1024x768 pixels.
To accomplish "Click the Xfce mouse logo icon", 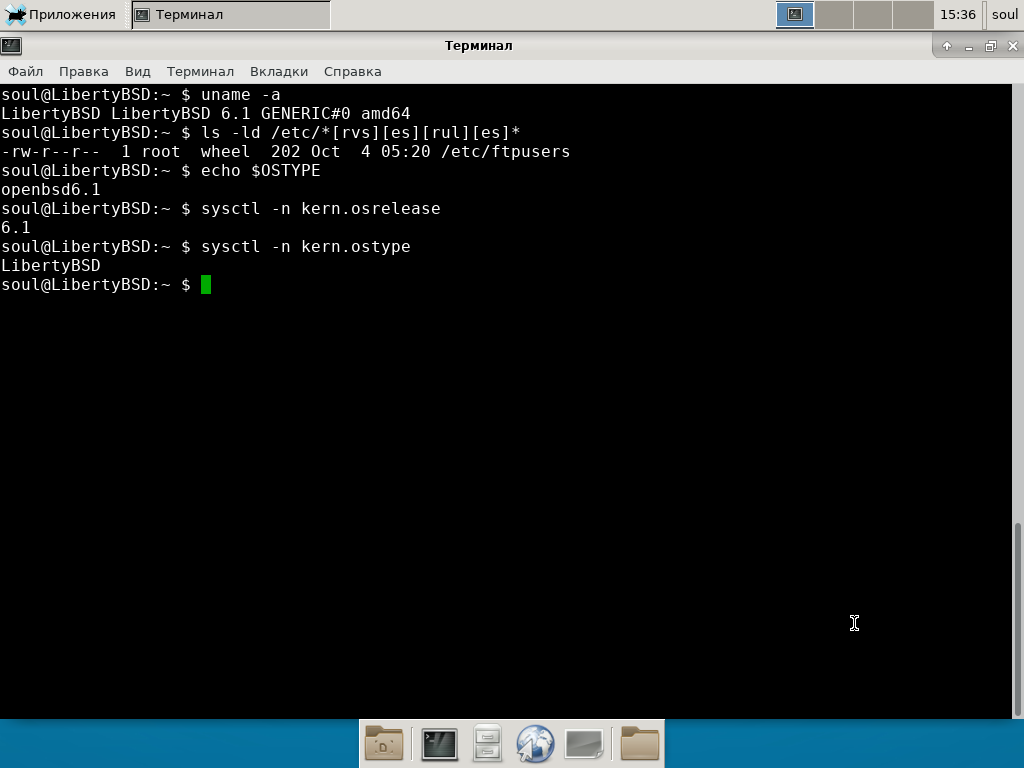I will [14, 14].
